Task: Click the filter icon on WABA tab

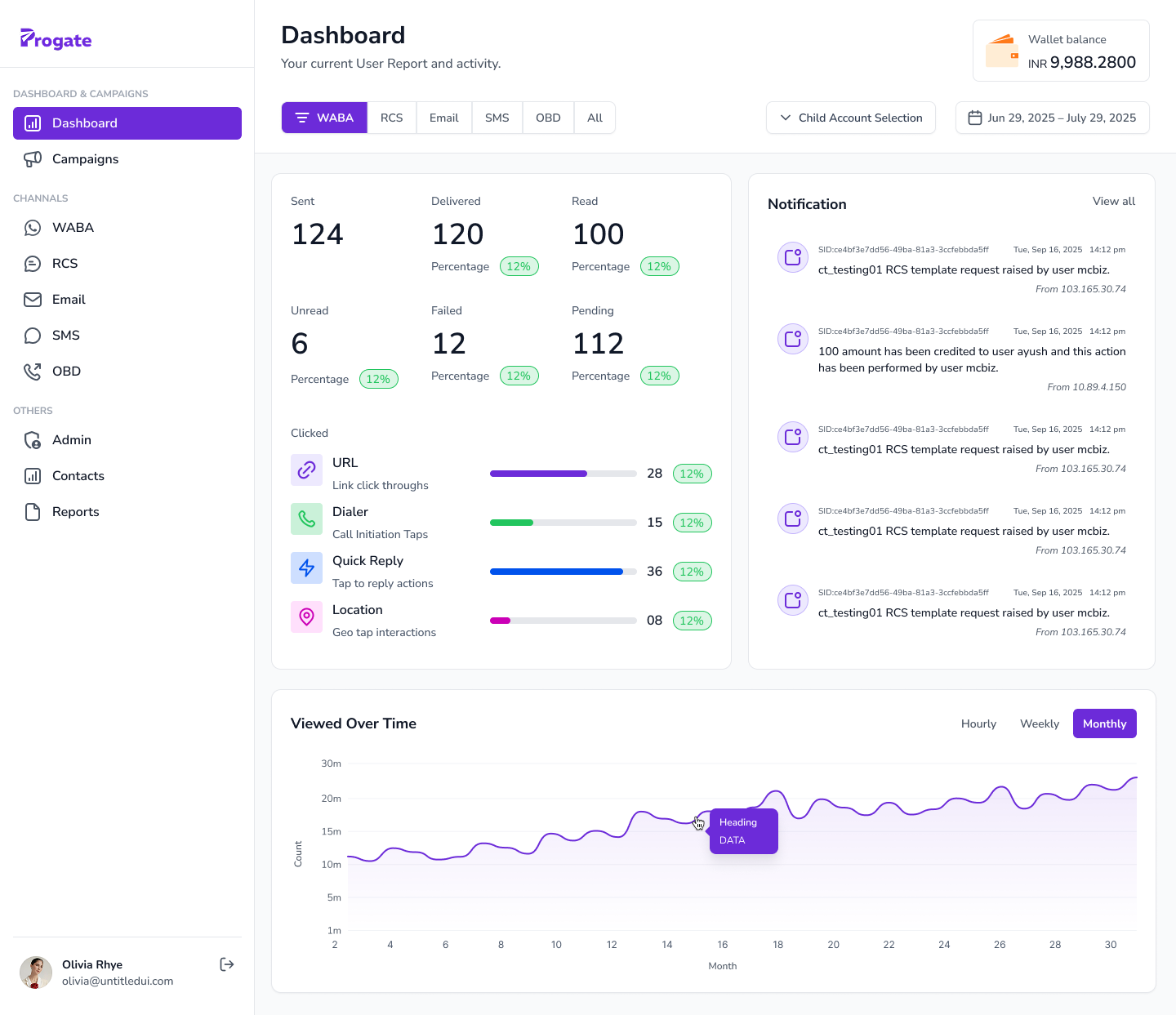Action: (302, 118)
